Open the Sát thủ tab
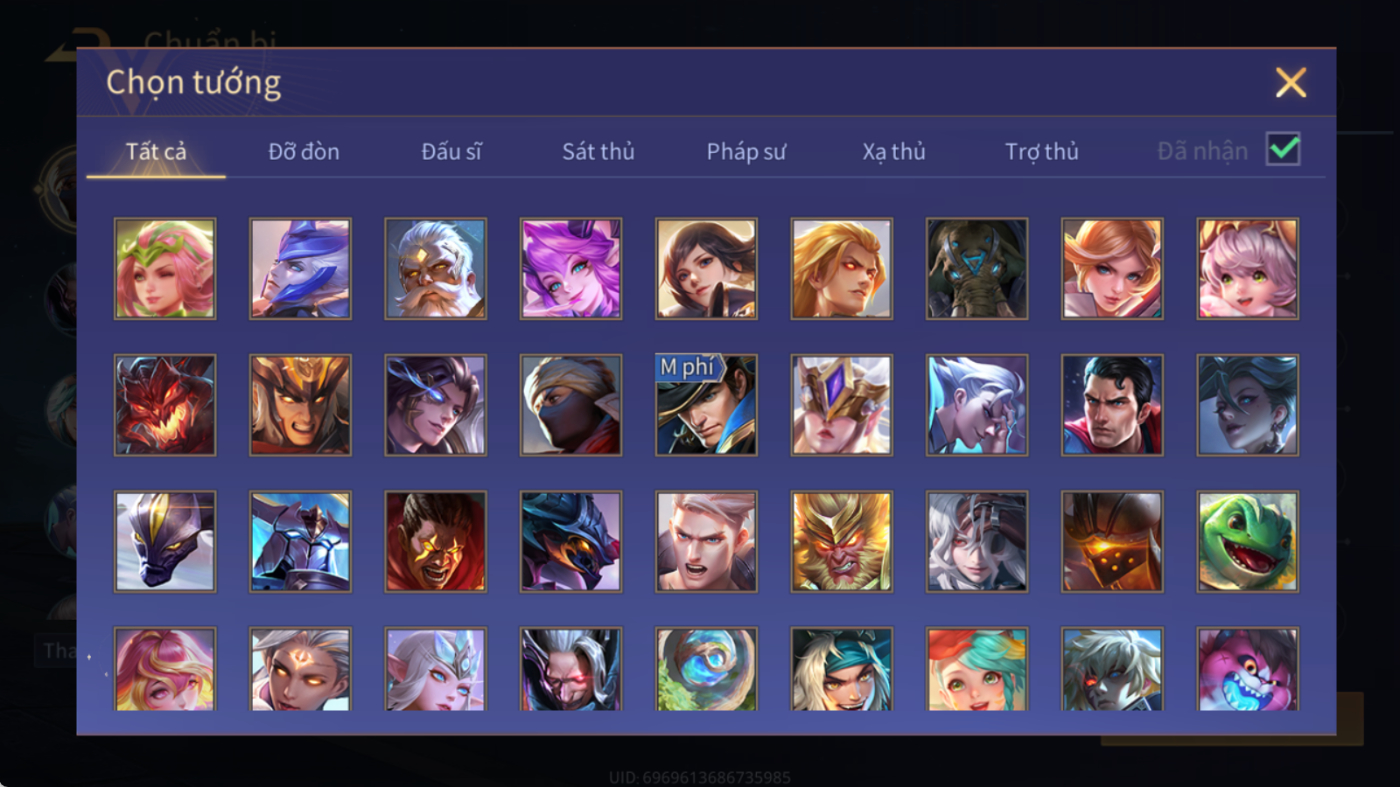The width and height of the screenshot is (1400, 787). 598,151
